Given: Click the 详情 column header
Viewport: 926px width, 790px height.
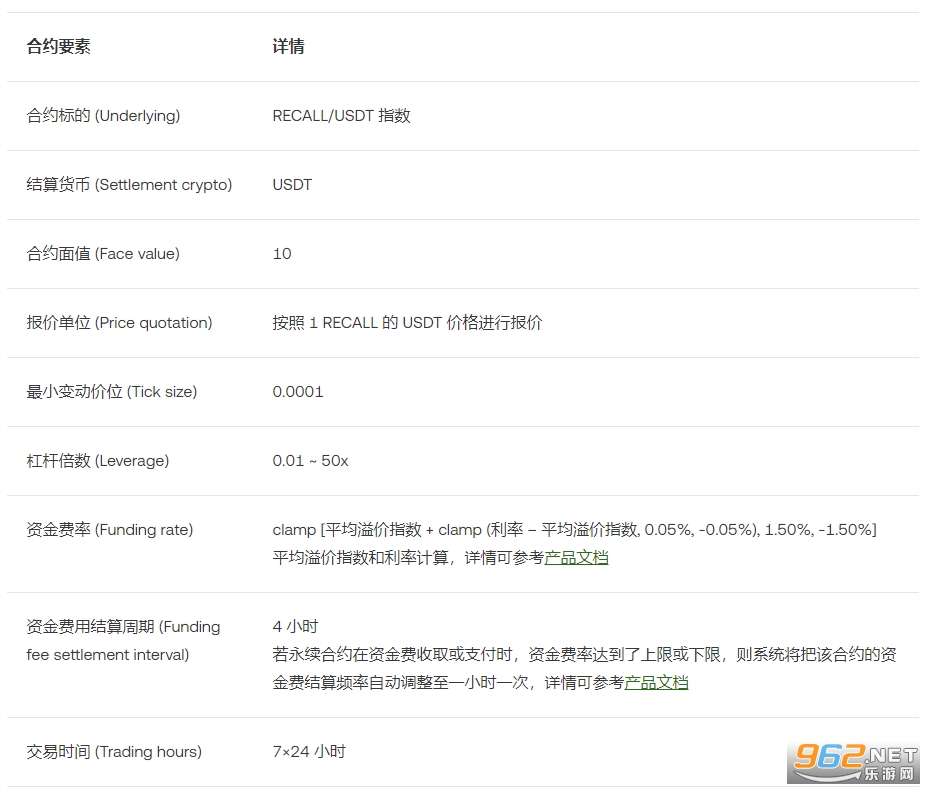Looking at the screenshot, I should click(288, 47).
